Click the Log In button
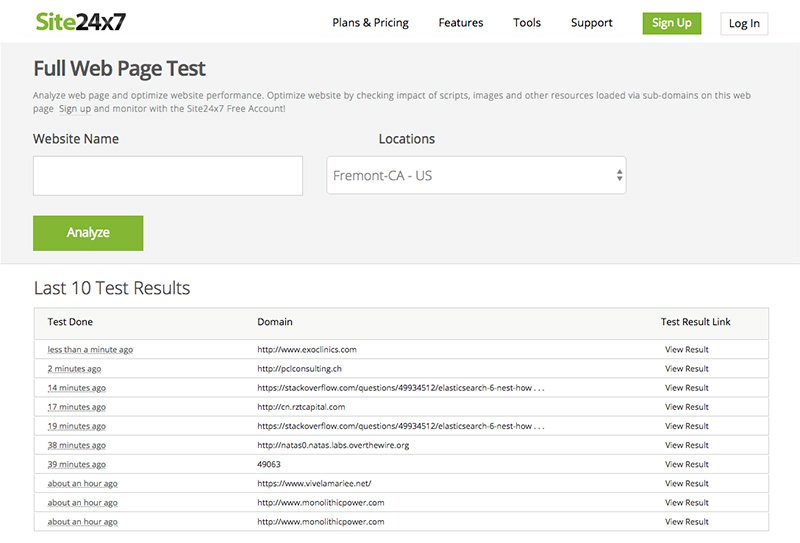 click(743, 23)
